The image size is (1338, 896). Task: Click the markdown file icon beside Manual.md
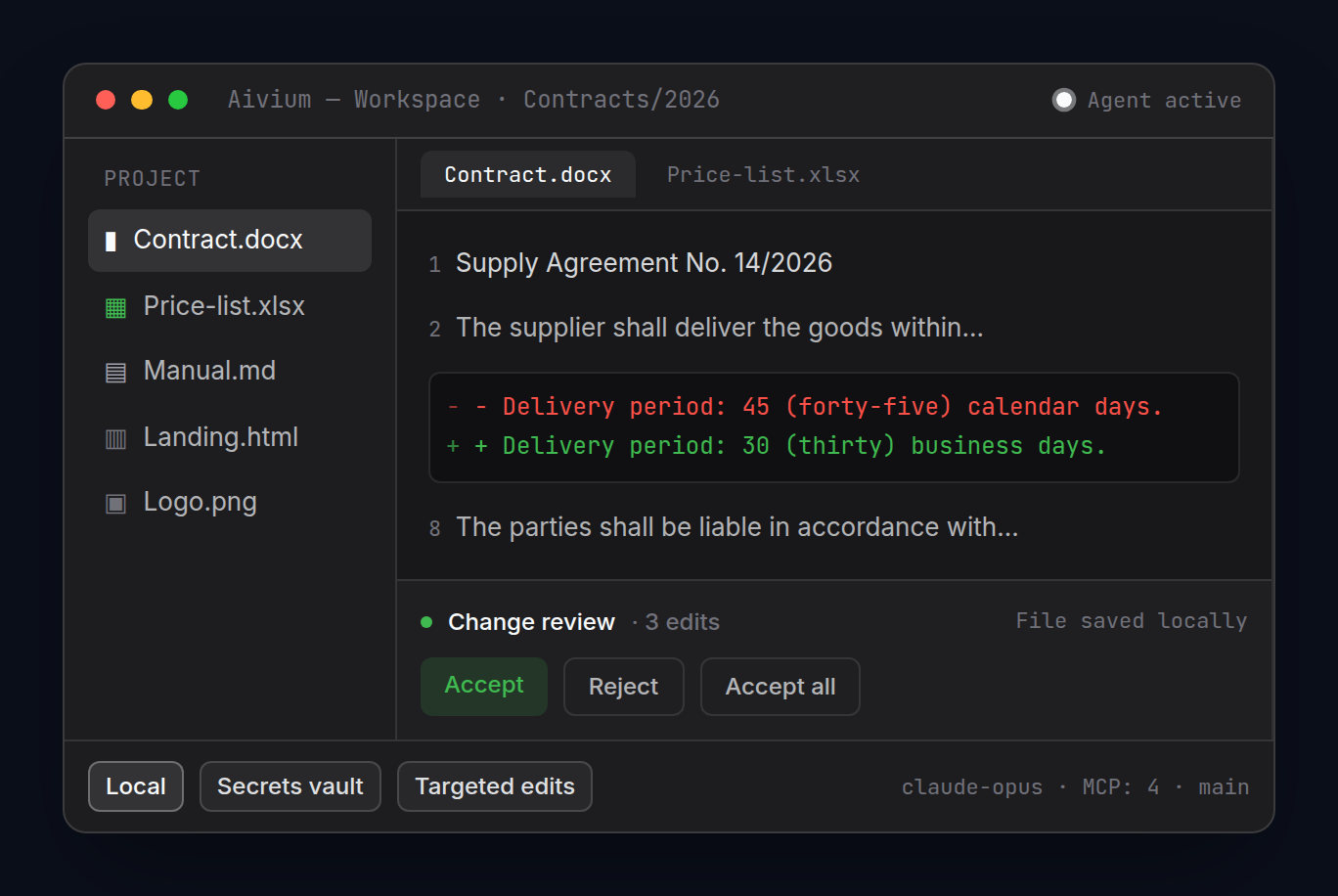(115, 372)
